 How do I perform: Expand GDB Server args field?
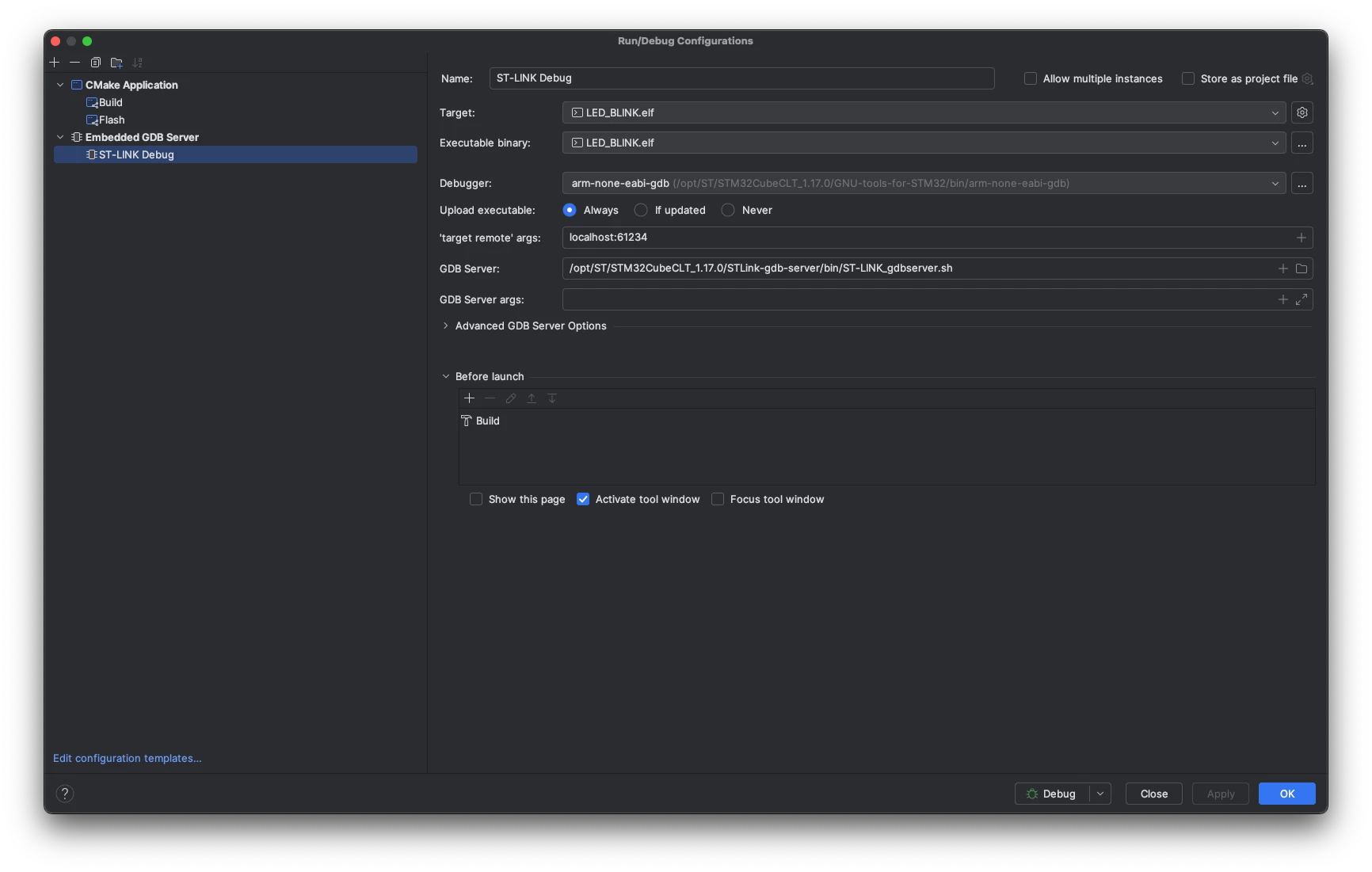(1301, 299)
